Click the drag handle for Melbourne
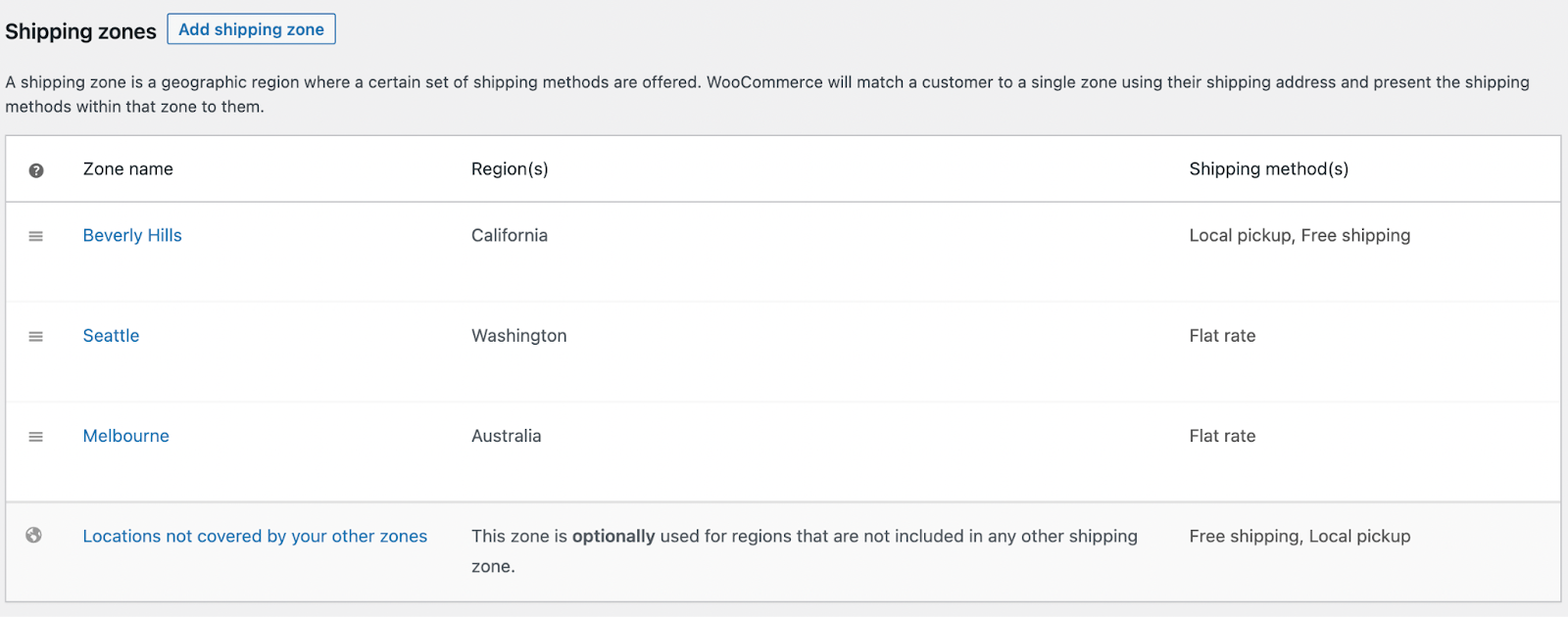The height and width of the screenshot is (617, 1568). (x=35, y=436)
